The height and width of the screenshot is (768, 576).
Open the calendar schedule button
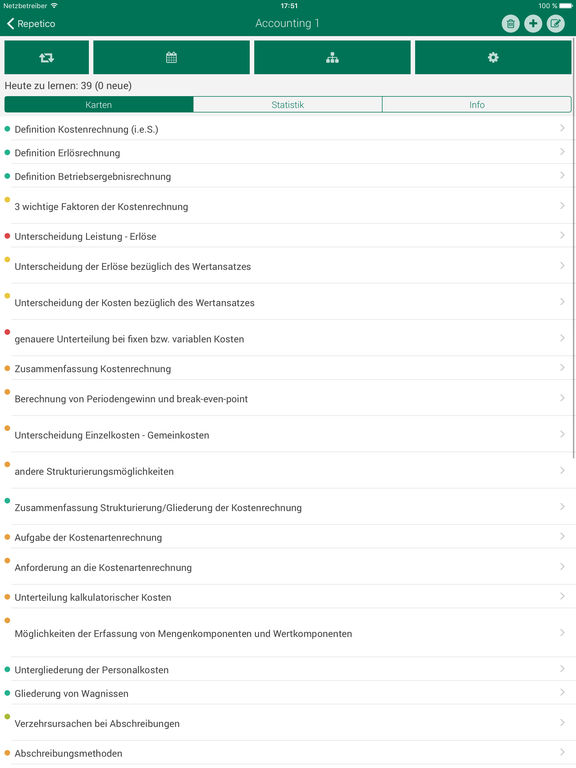[x=171, y=57]
